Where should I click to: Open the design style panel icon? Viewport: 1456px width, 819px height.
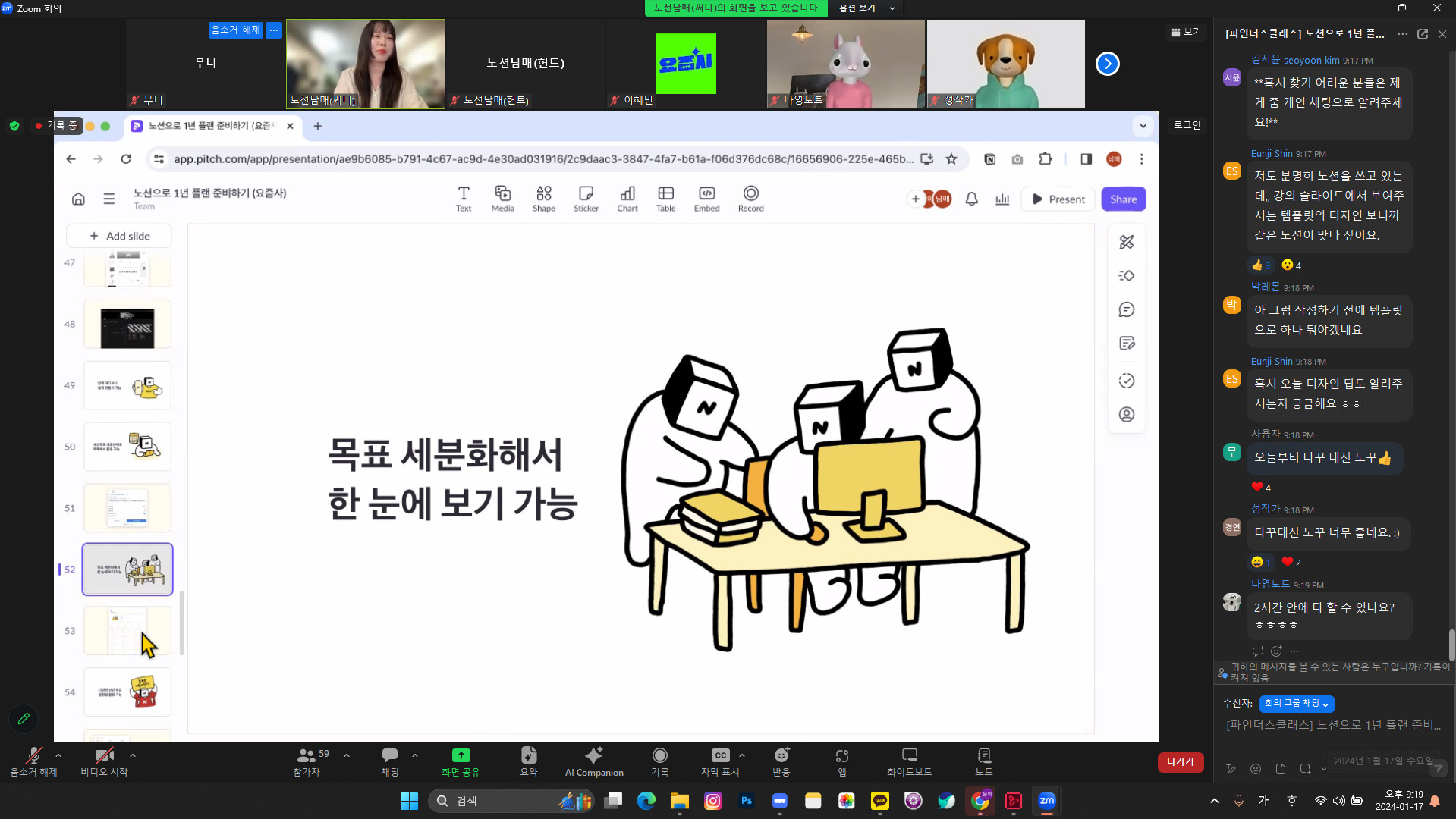[x=1126, y=242]
